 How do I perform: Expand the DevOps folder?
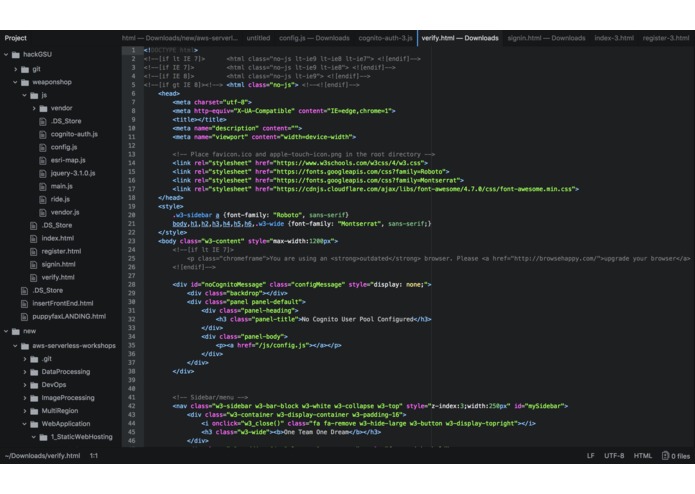(x=25, y=385)
